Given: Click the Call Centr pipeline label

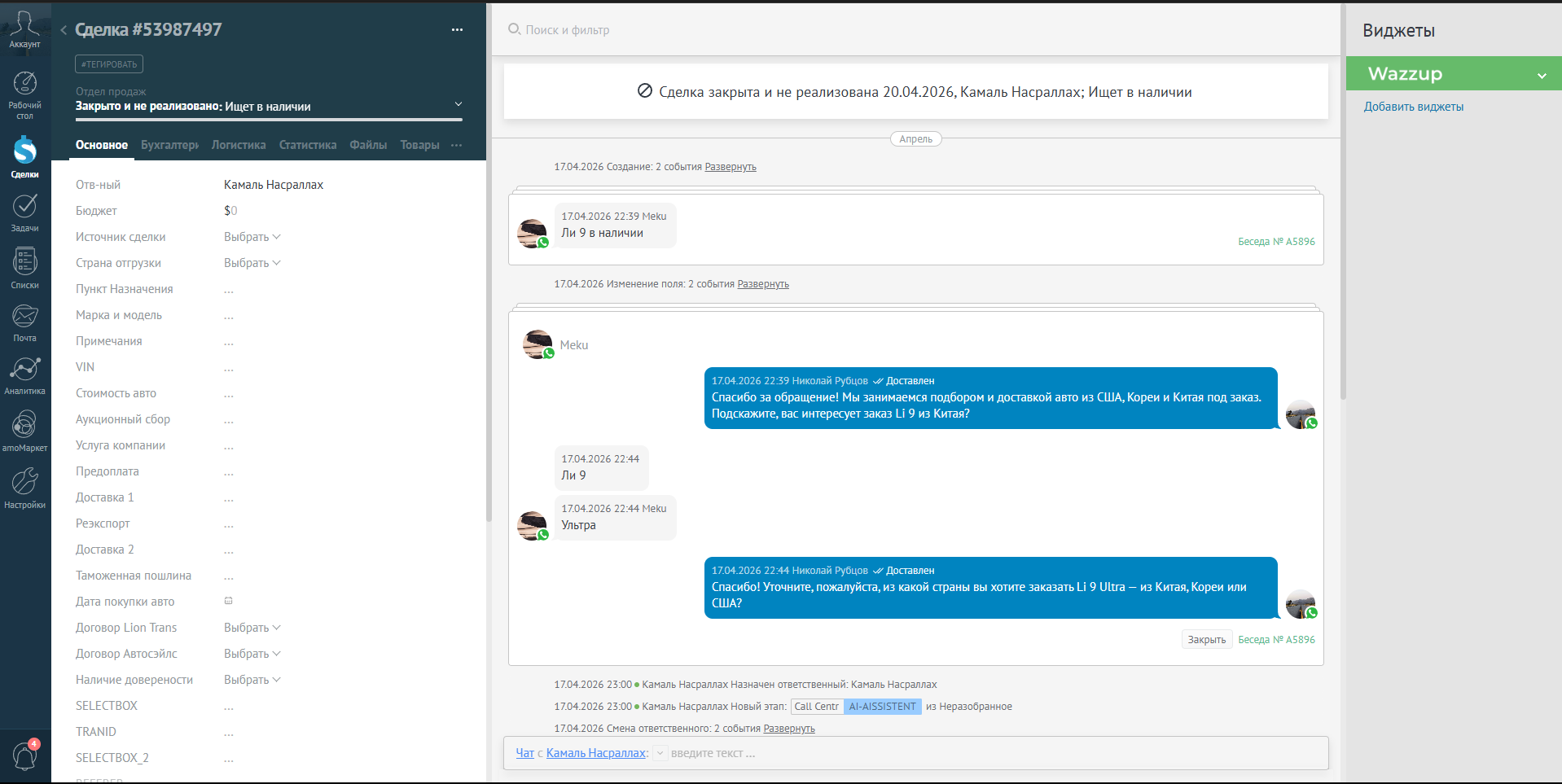Looking at the screenshot, I should point(817,707).
